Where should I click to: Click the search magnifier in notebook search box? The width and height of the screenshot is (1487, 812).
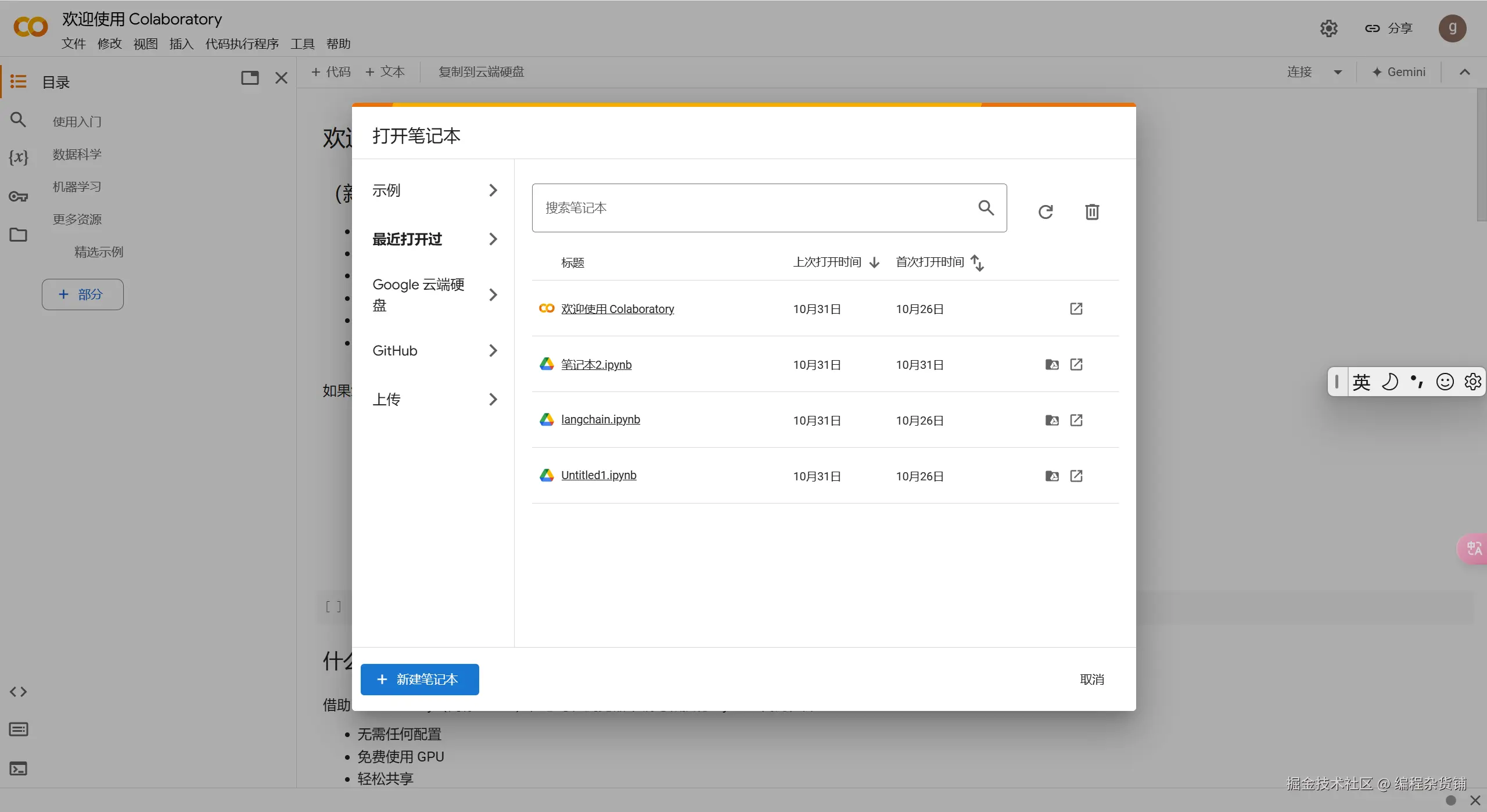click(986, 207)
